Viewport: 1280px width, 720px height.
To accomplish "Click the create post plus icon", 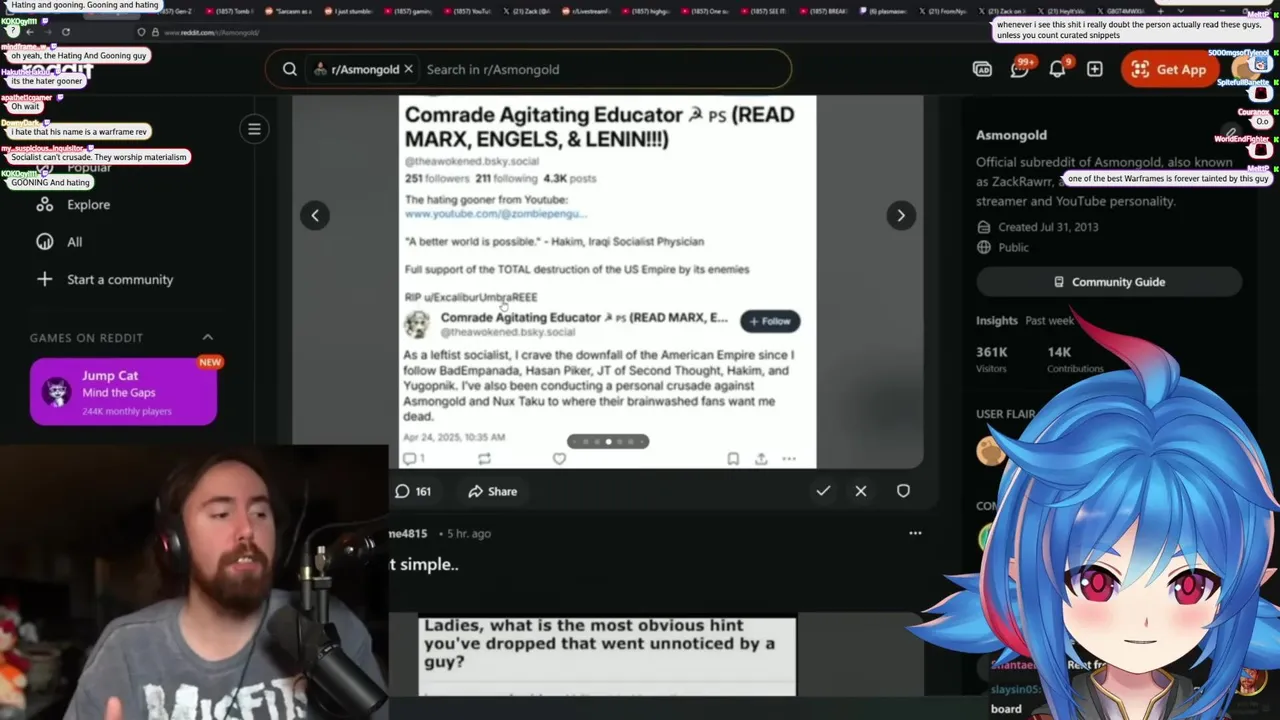I will coord(1095,69).
